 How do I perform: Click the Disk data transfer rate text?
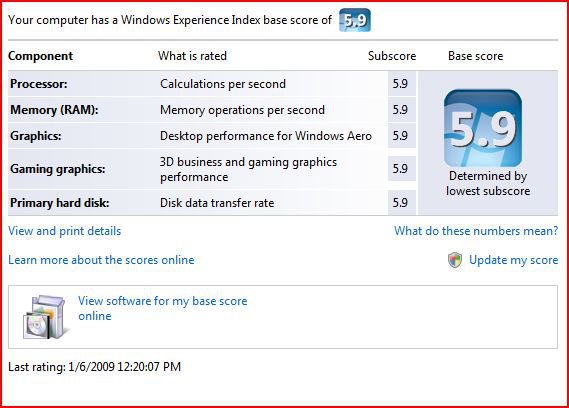click(217, 203)
